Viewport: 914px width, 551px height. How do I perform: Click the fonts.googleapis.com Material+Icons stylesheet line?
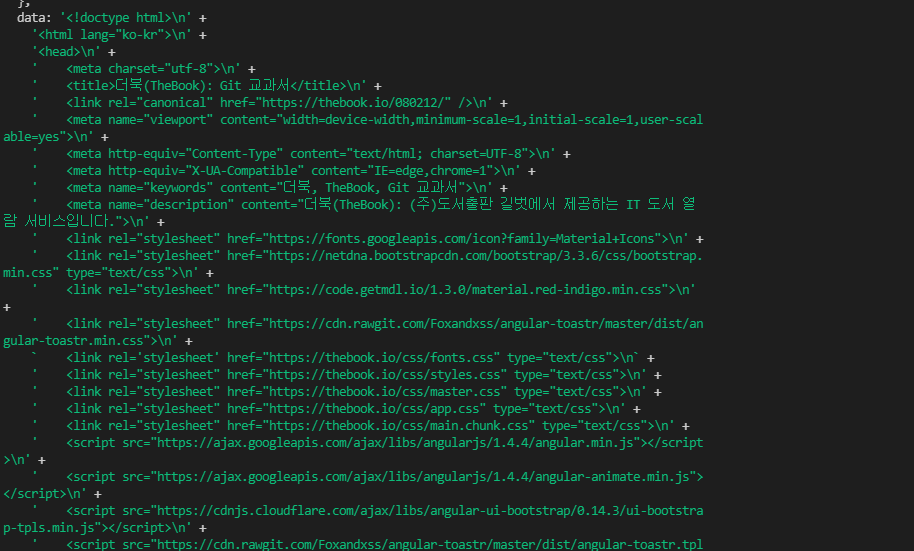368,239
